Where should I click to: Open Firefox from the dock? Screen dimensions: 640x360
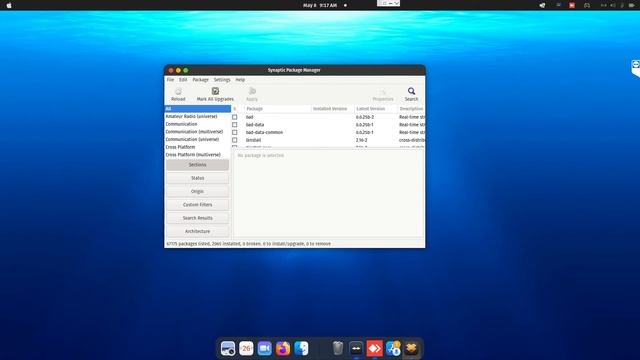point(283,348)
